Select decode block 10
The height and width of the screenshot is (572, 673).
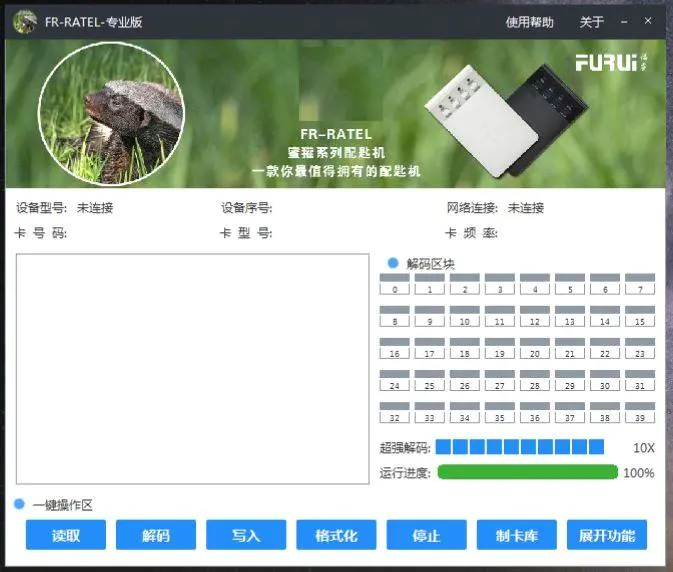(x=465, y=316)
